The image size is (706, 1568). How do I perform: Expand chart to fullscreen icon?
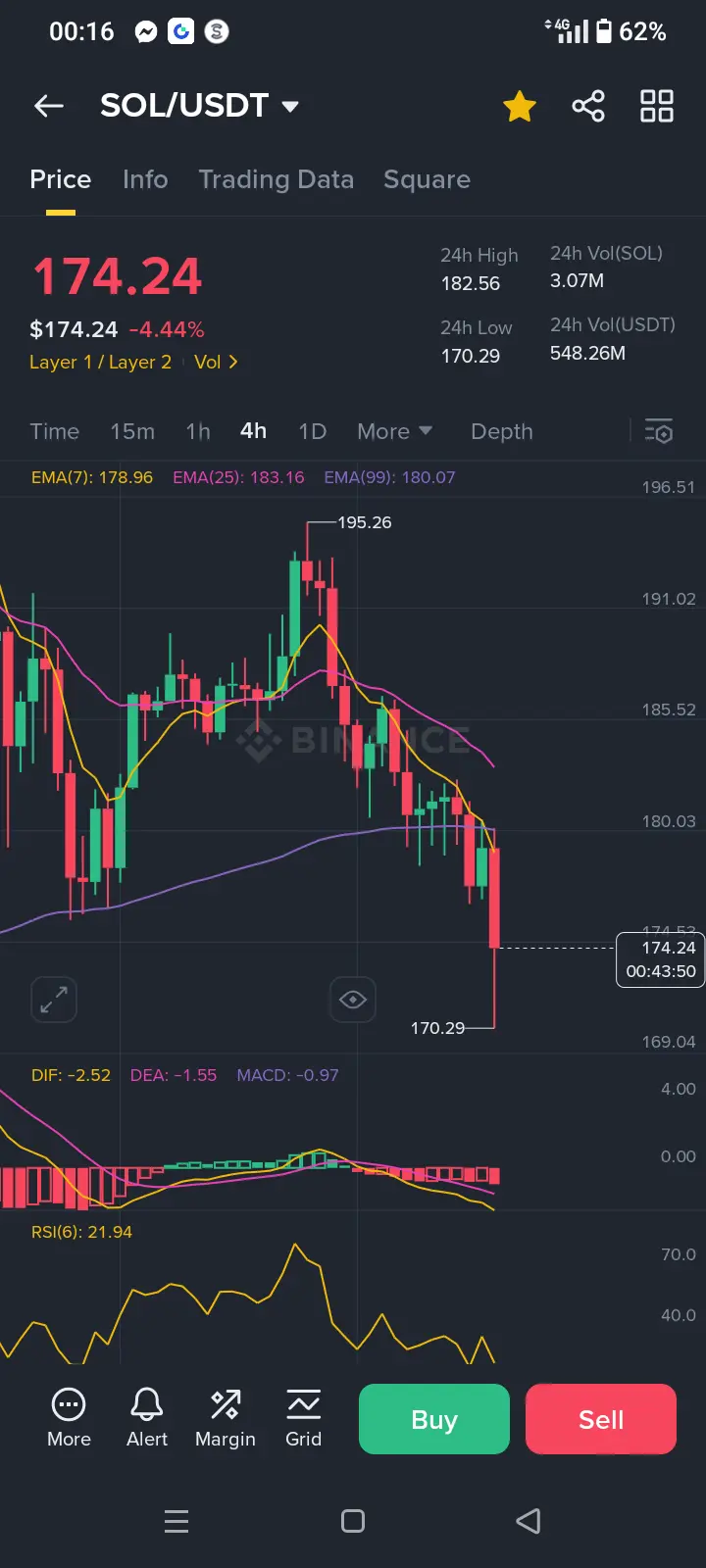(53, 1000)
